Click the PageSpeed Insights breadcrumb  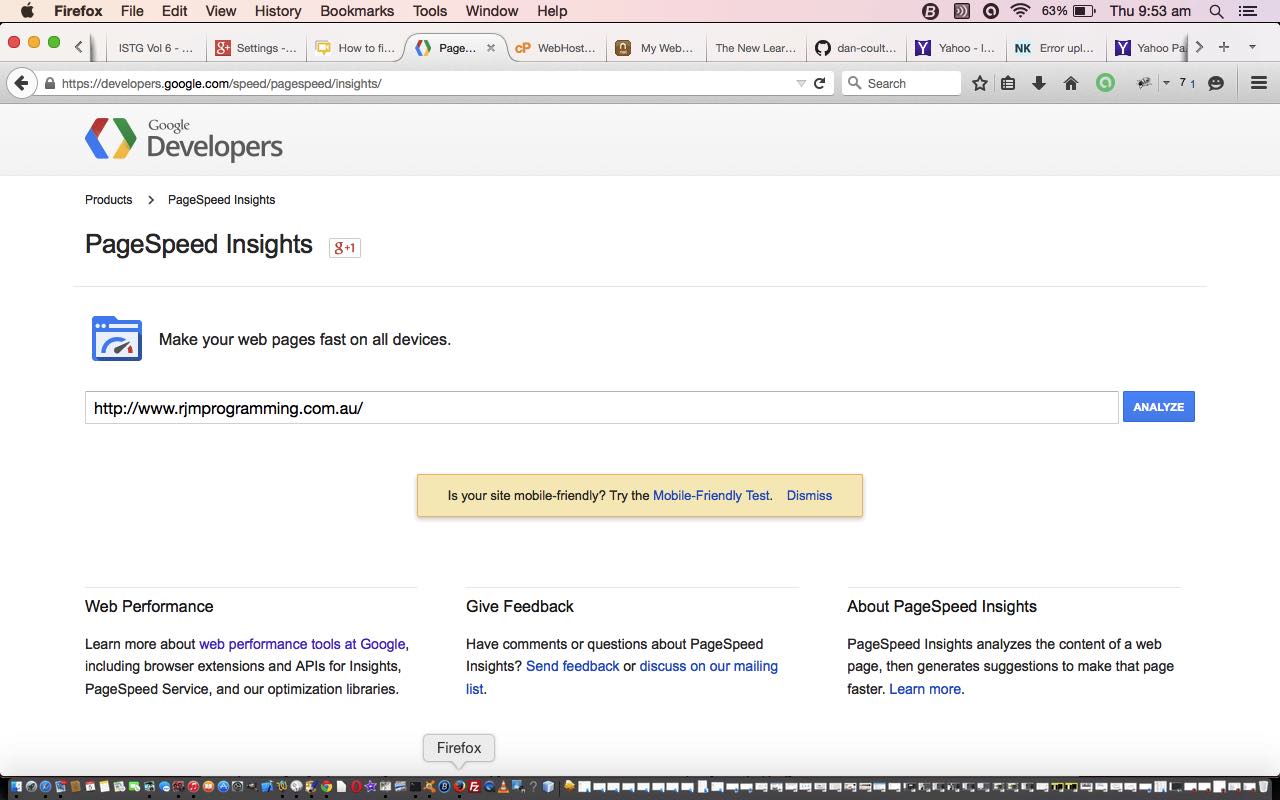(221, 200)
